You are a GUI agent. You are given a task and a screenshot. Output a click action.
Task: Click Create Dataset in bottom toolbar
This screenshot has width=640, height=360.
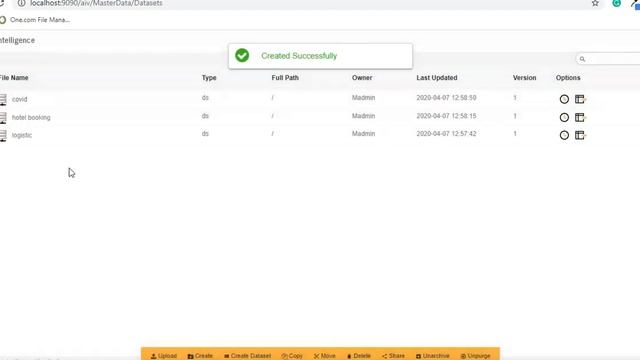click(x=247, y=356)
